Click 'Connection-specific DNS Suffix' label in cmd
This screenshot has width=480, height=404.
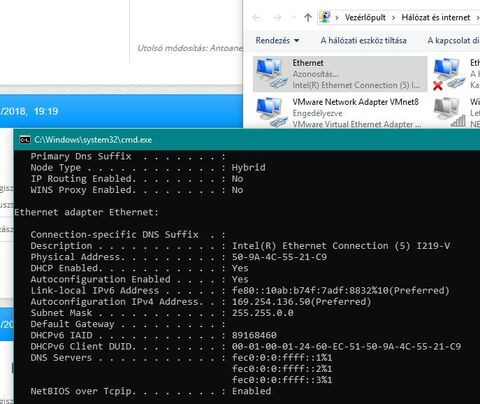point(114,235)
